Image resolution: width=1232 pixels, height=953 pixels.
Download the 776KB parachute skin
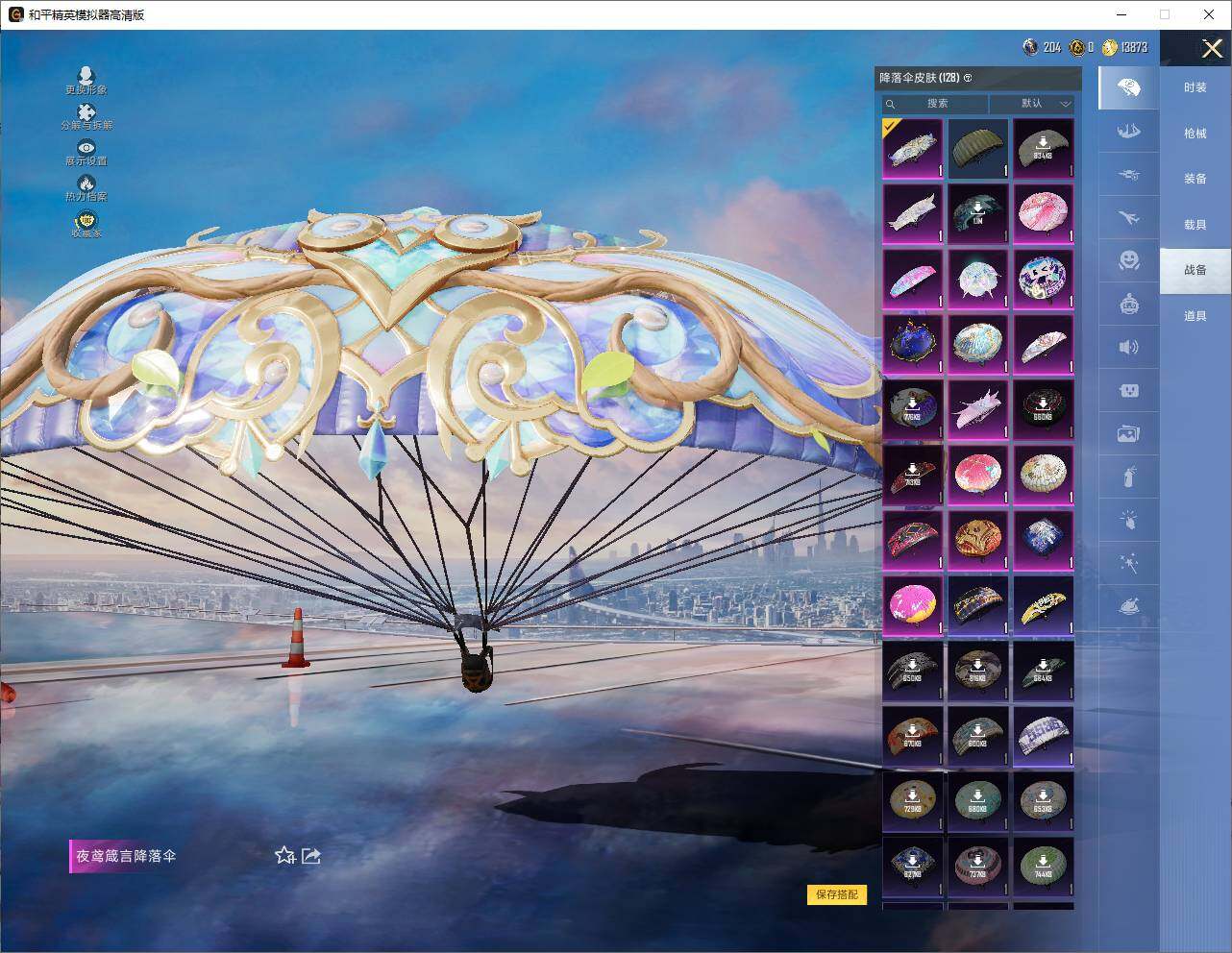tap(912, 409)
